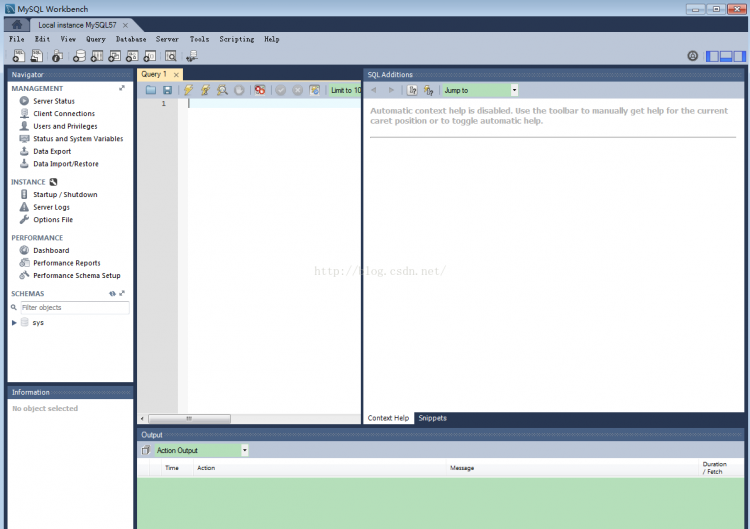
Task: Open Users and Privileges
Action: coord(65,126)
